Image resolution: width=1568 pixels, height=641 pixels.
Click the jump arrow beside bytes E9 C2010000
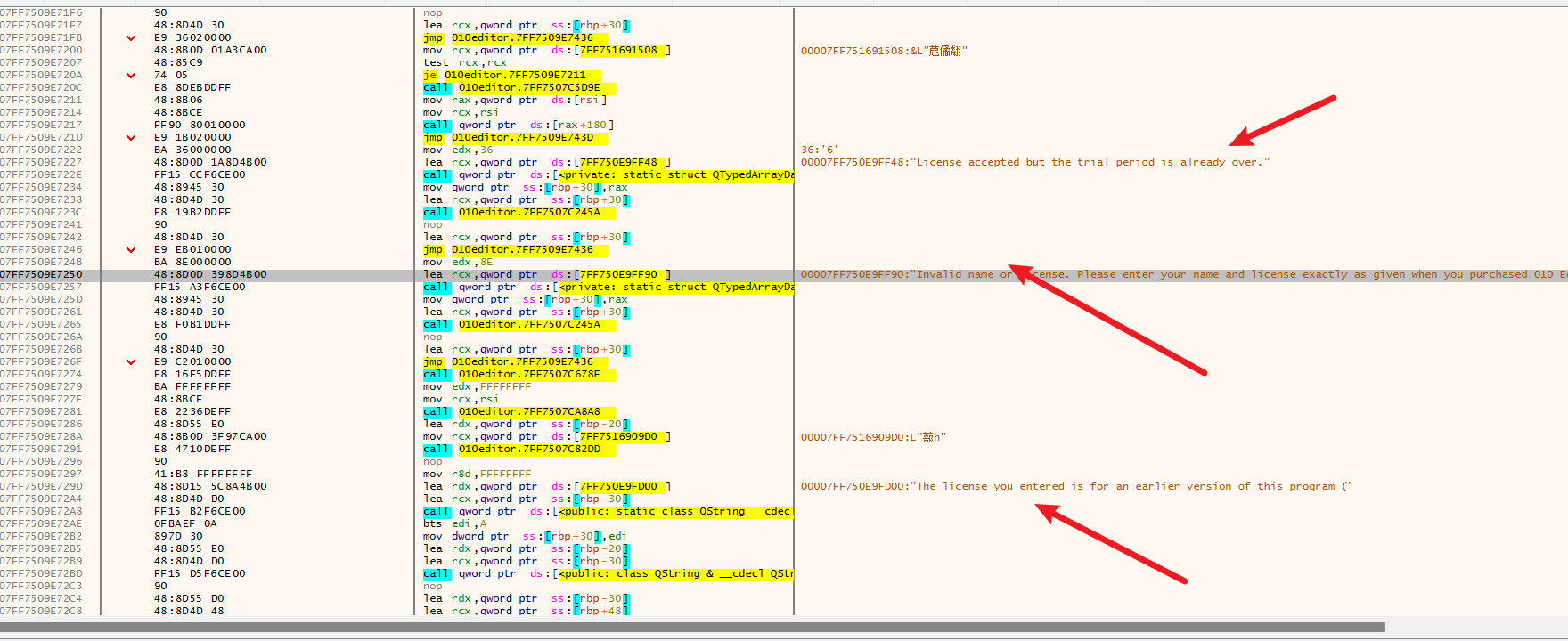[131, 362]
